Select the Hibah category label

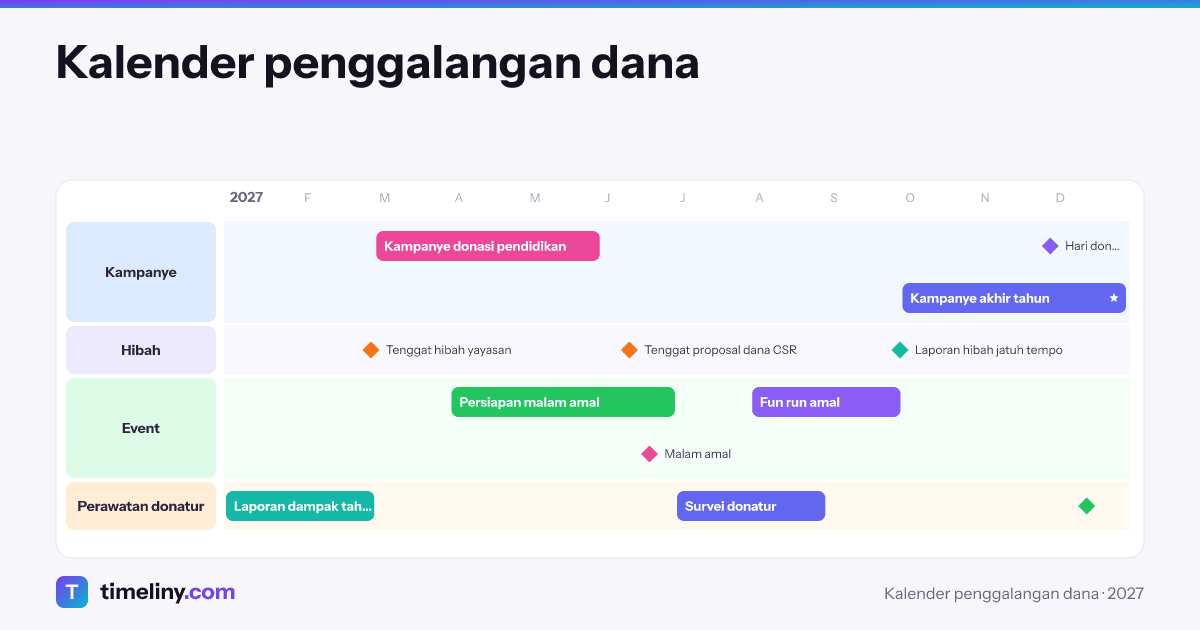tap(141, 350)
